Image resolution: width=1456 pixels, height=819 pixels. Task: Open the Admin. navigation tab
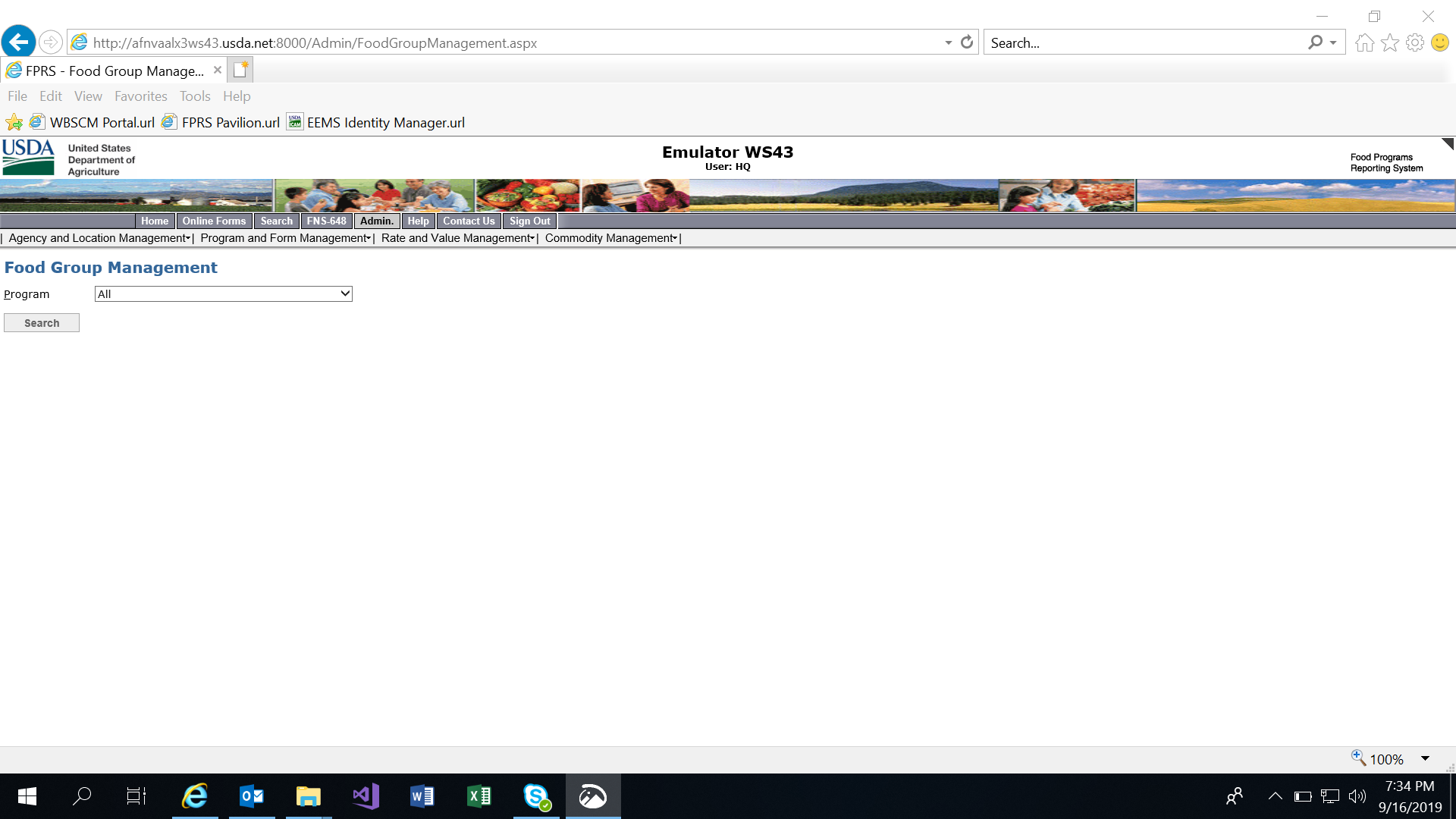[x=376, y=221]
